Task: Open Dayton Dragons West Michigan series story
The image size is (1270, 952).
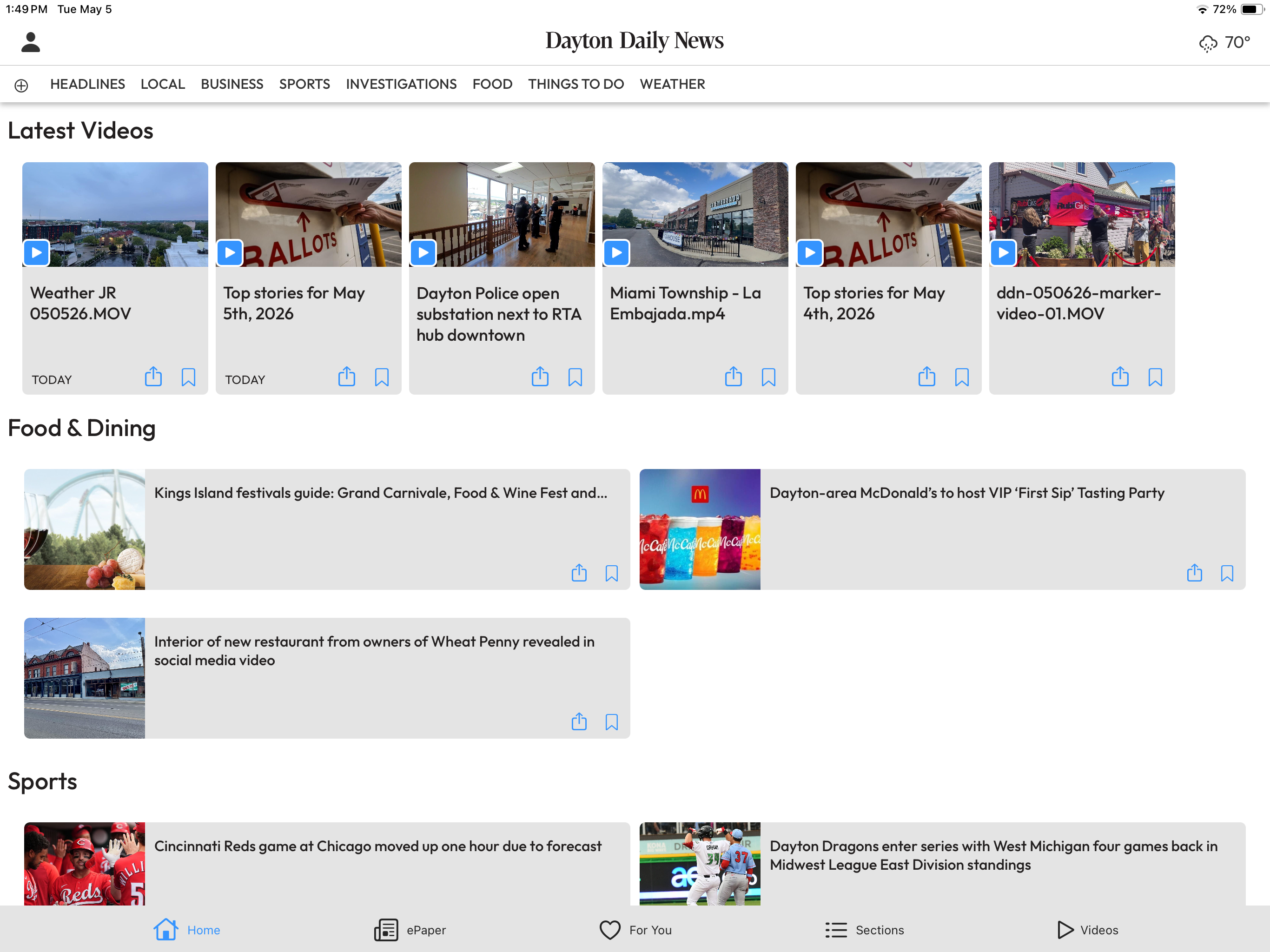Action: coord(993,855)
